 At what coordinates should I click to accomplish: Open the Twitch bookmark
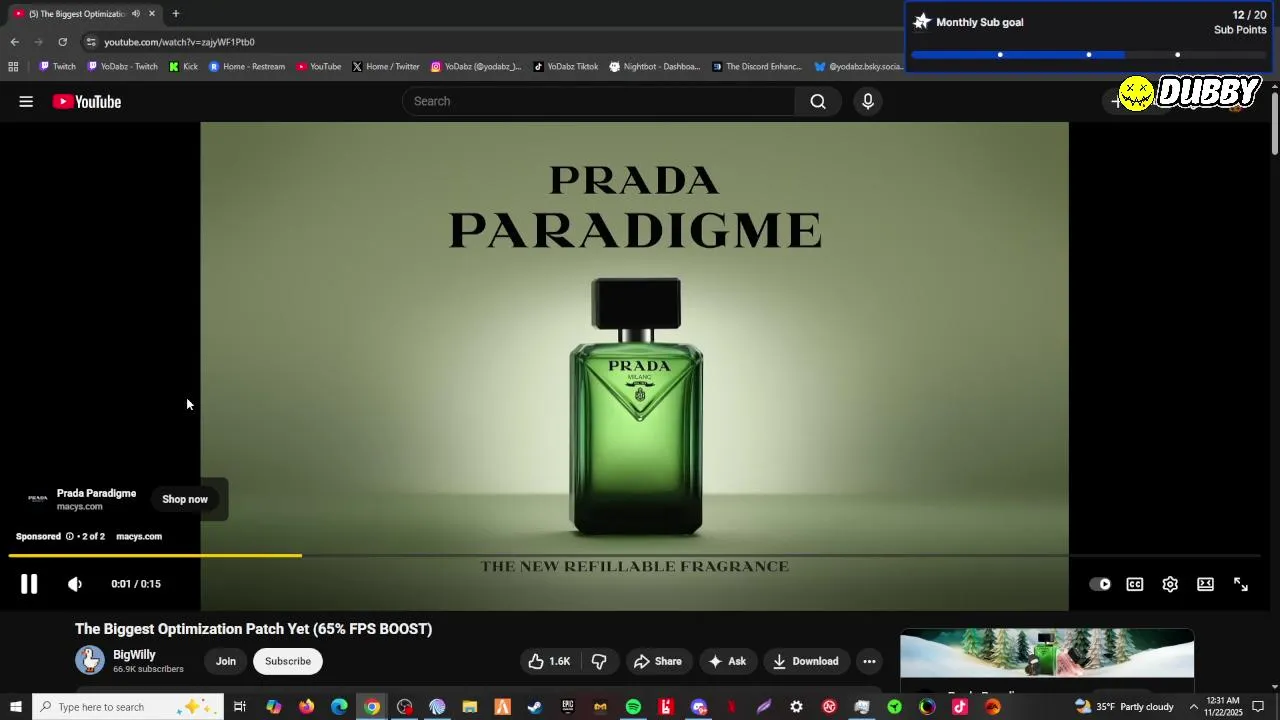[x=57, y=67]
